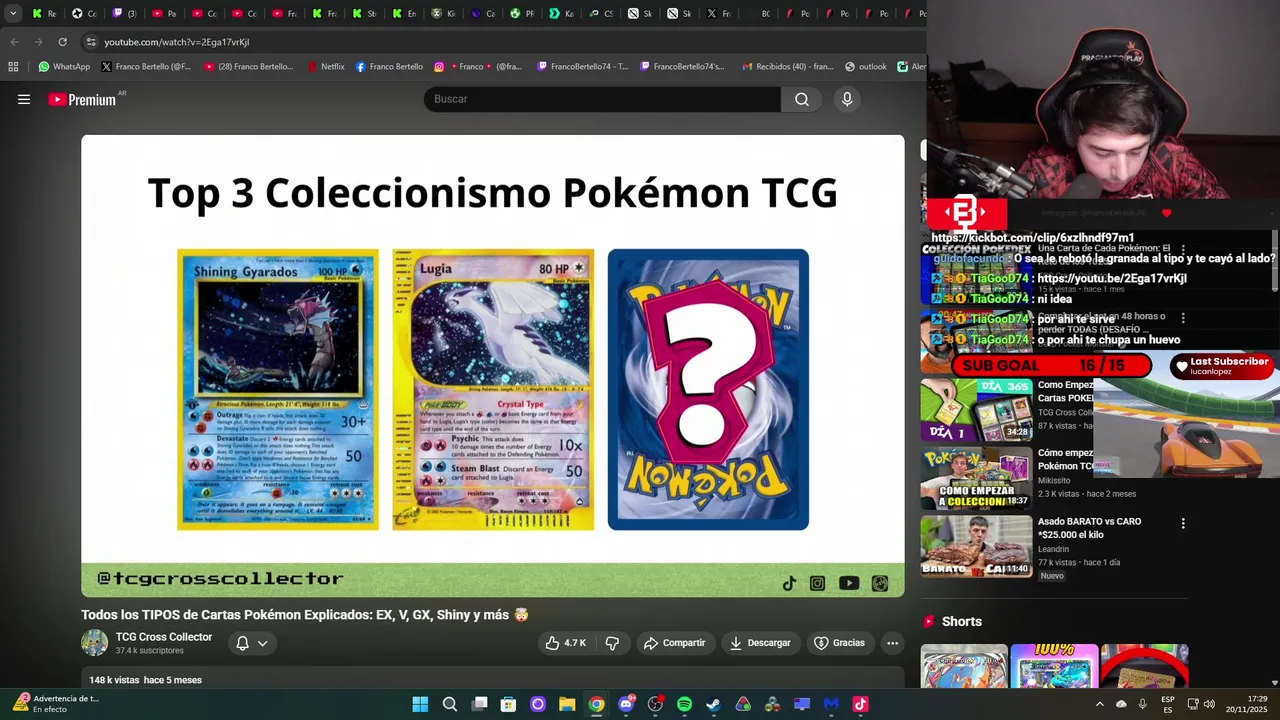Open the WhatsApp bookmark
This screenshot has width=1280, height=720.
pyautogui.click(x=64, y=67)
